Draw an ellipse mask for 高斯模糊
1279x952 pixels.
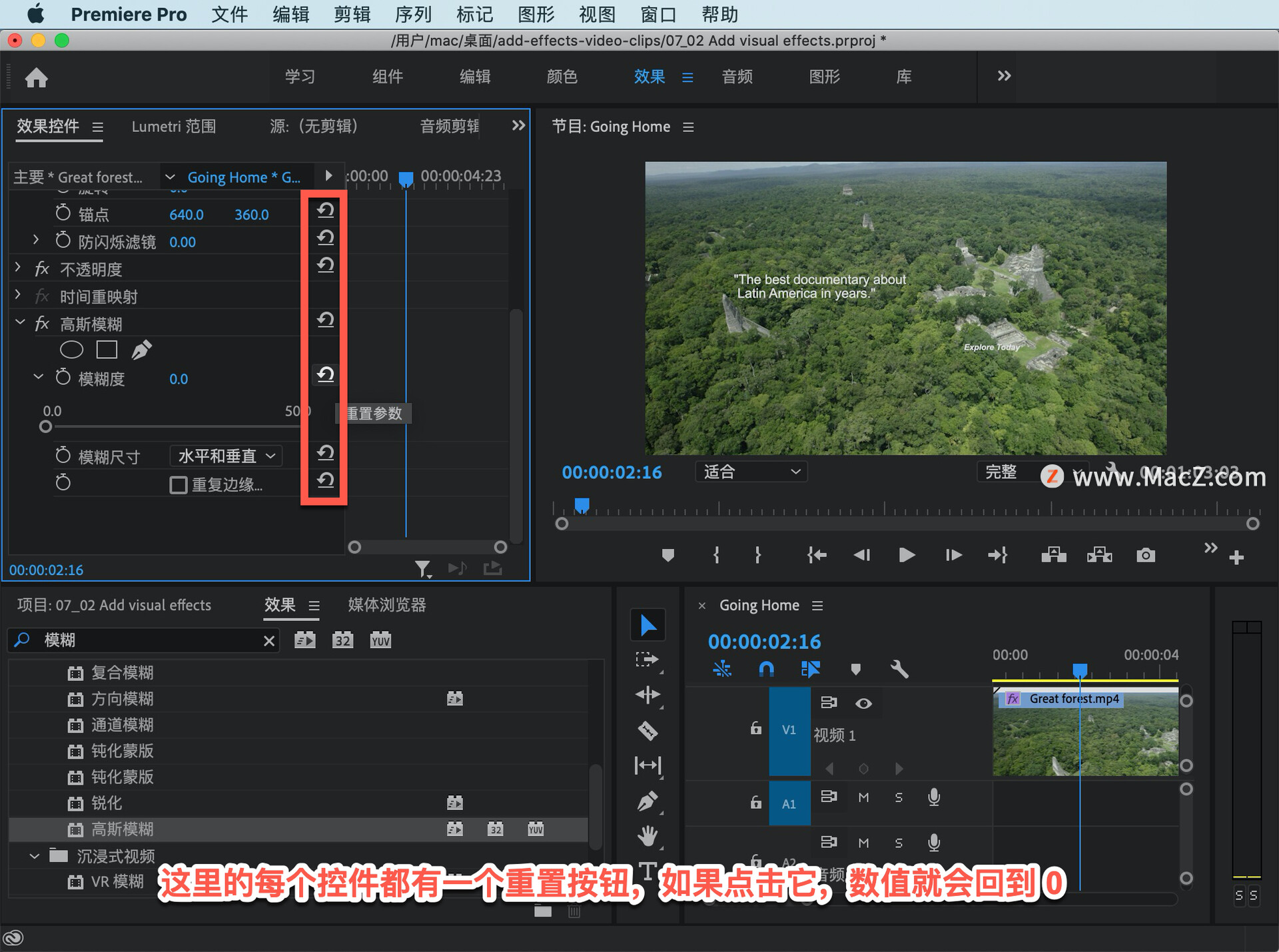click(71, 350)
